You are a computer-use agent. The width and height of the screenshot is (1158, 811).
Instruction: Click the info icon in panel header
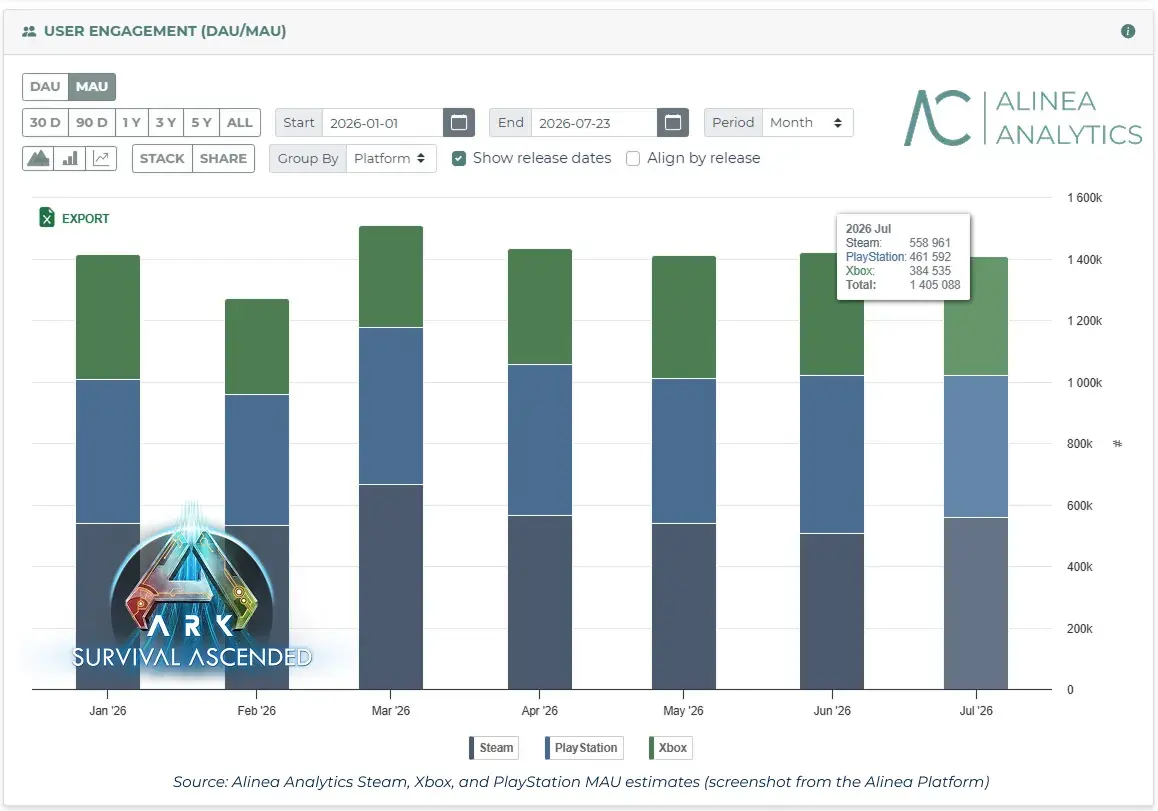click(1127, 31)
